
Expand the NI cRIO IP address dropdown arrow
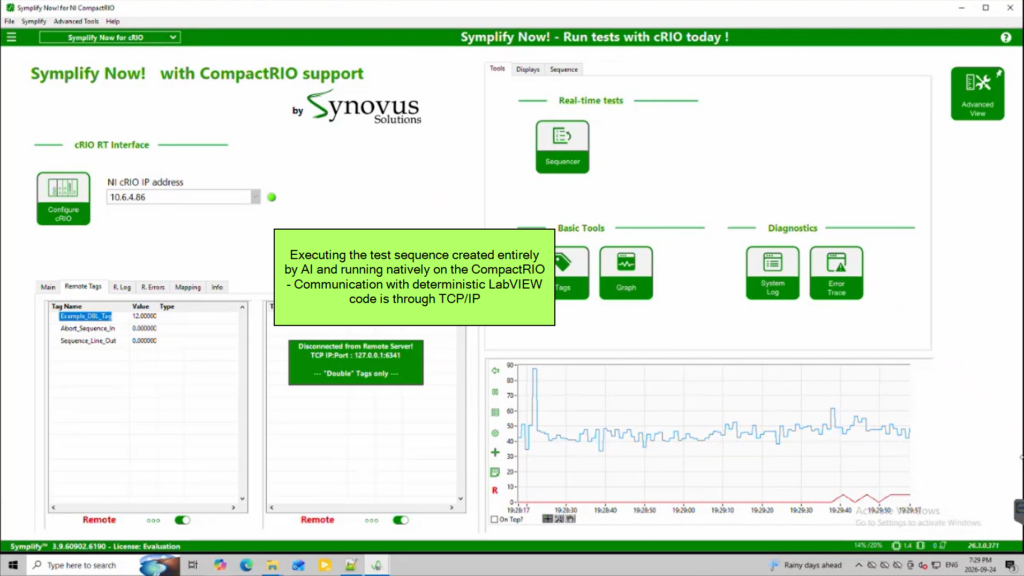[255, 197]
